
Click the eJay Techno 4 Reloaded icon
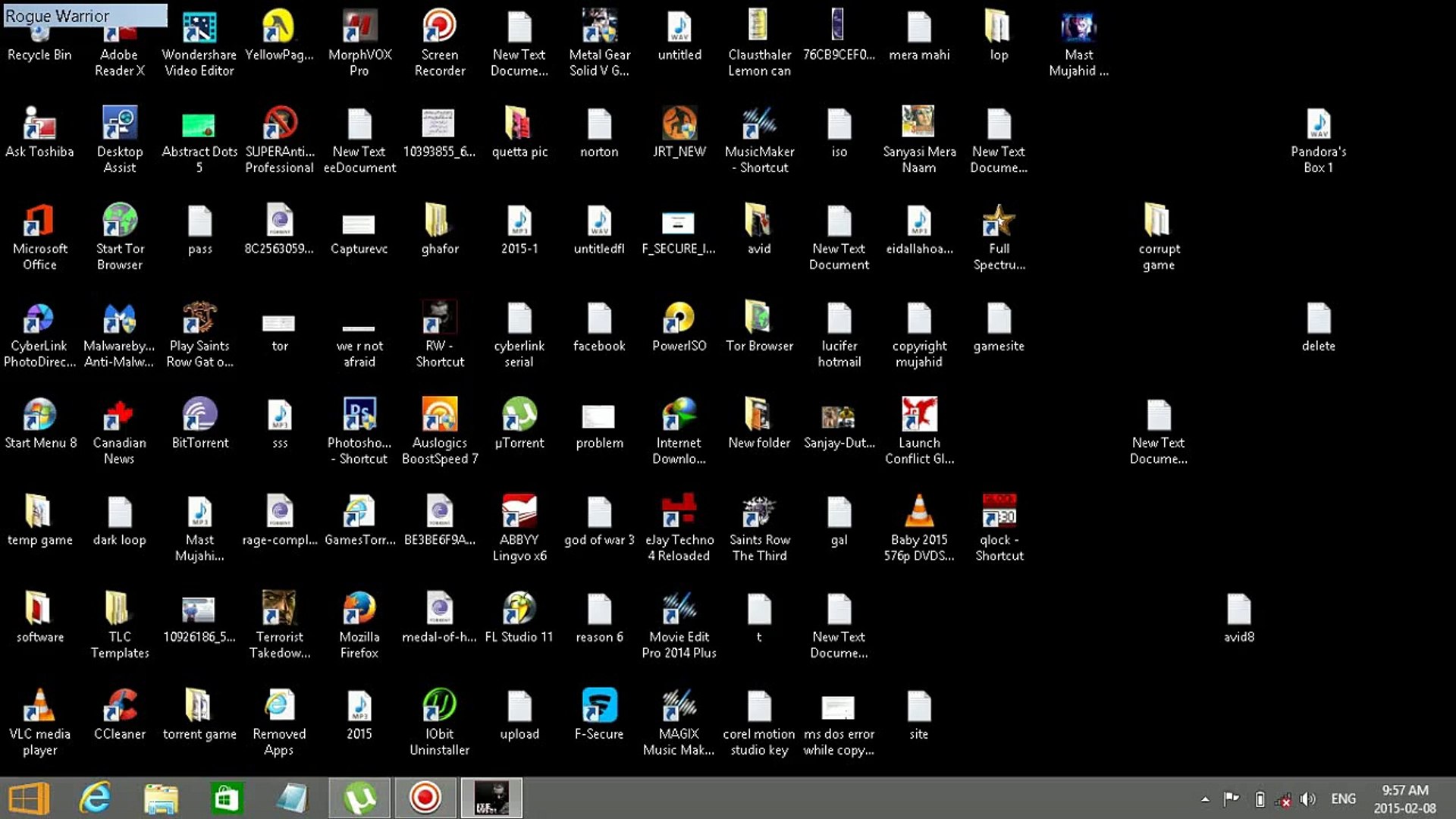(x=679, y=529)
